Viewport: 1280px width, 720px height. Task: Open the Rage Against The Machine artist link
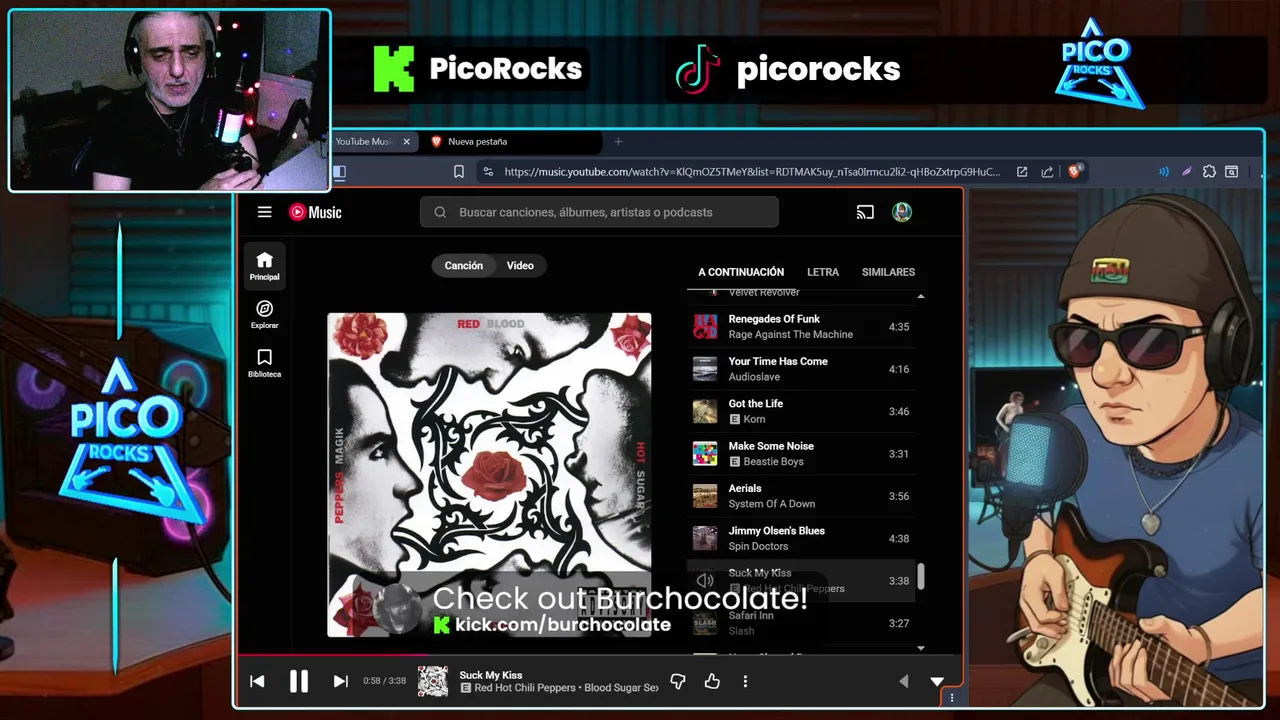click(791, 335)
